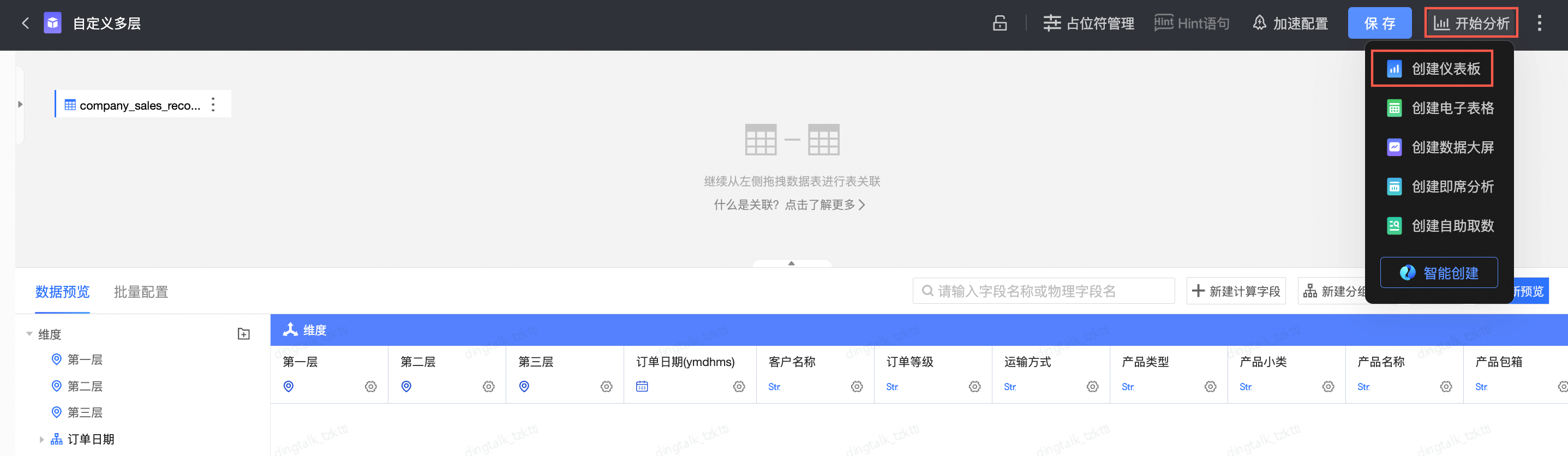Click the new folder icon beside 维度

coord(243,334)
